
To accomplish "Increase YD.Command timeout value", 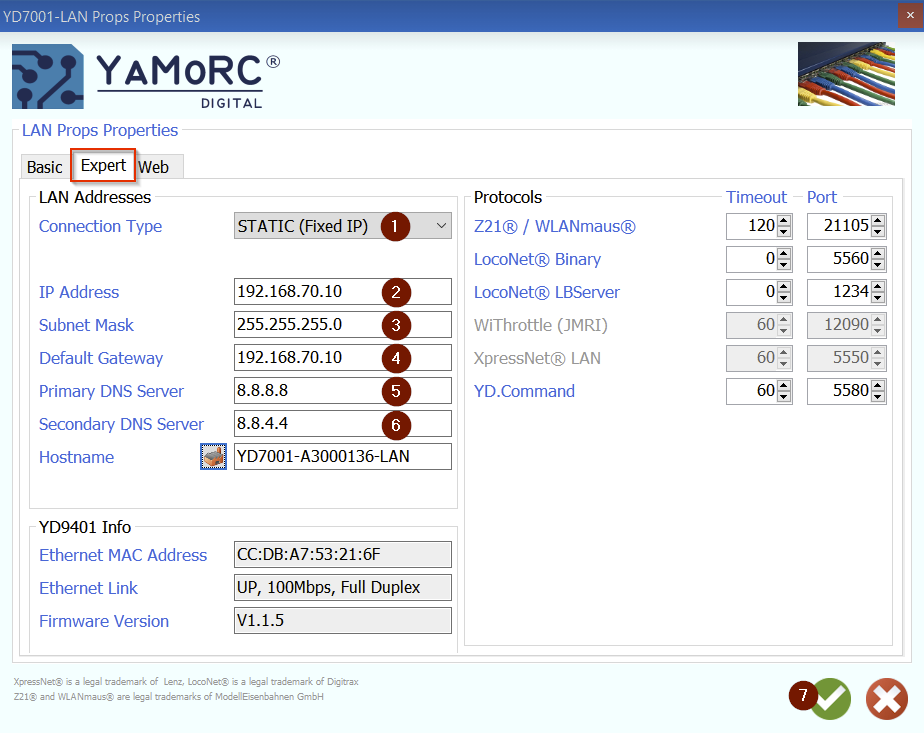I will click(784, 385).
